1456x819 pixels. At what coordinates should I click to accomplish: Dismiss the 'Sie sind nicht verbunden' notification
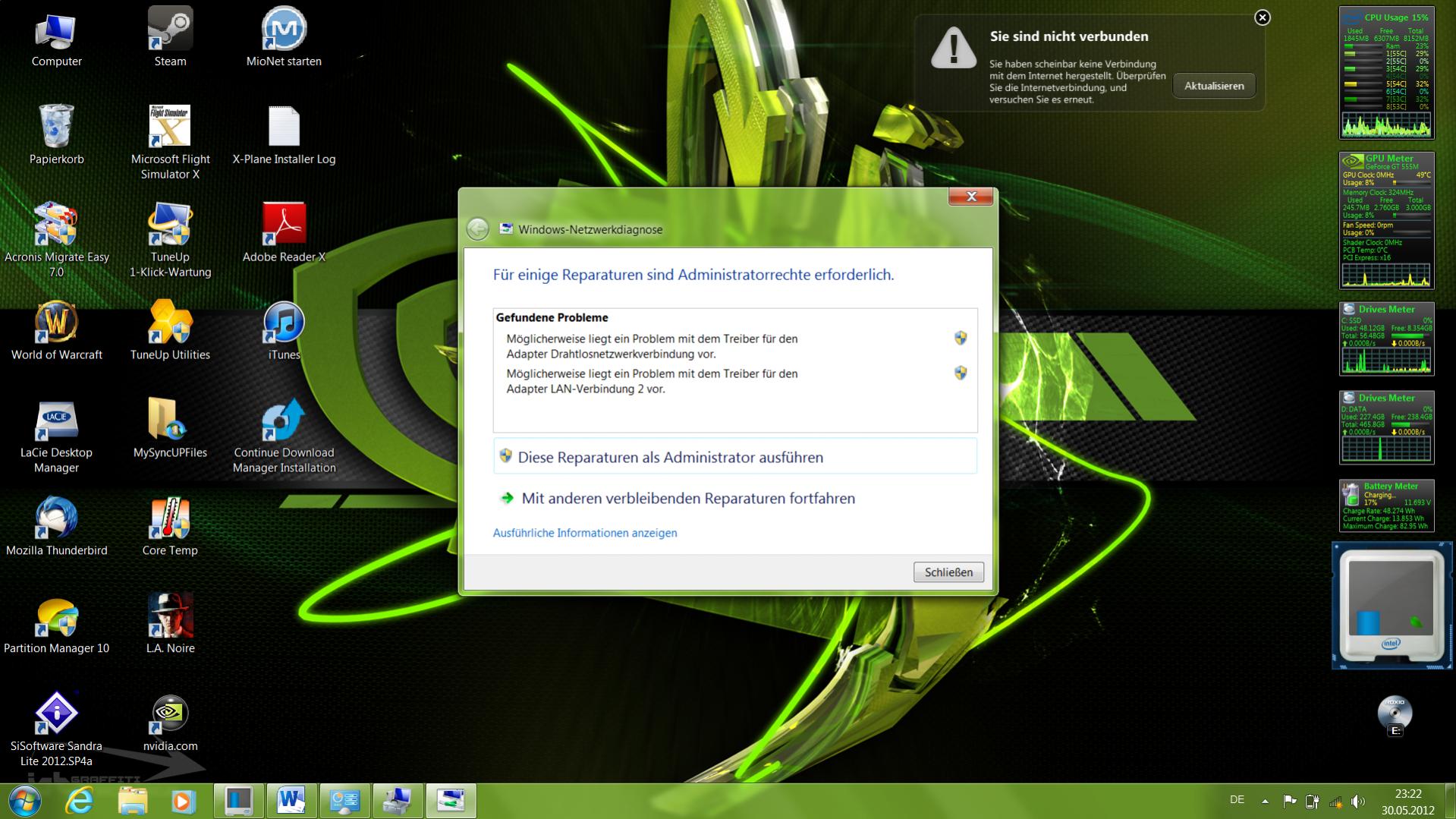click(x=1262, y=17)
